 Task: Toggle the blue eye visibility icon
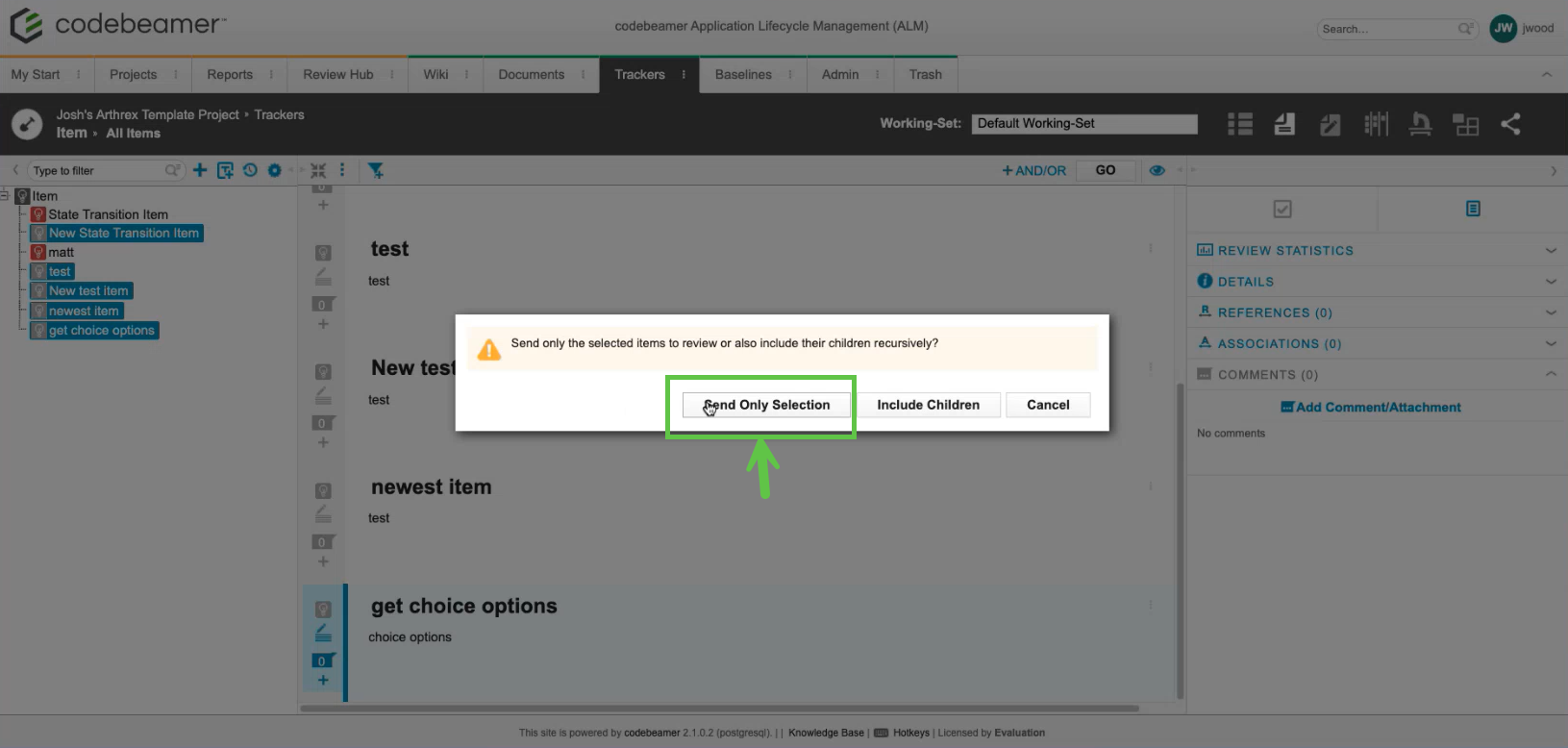[1157, 170]
